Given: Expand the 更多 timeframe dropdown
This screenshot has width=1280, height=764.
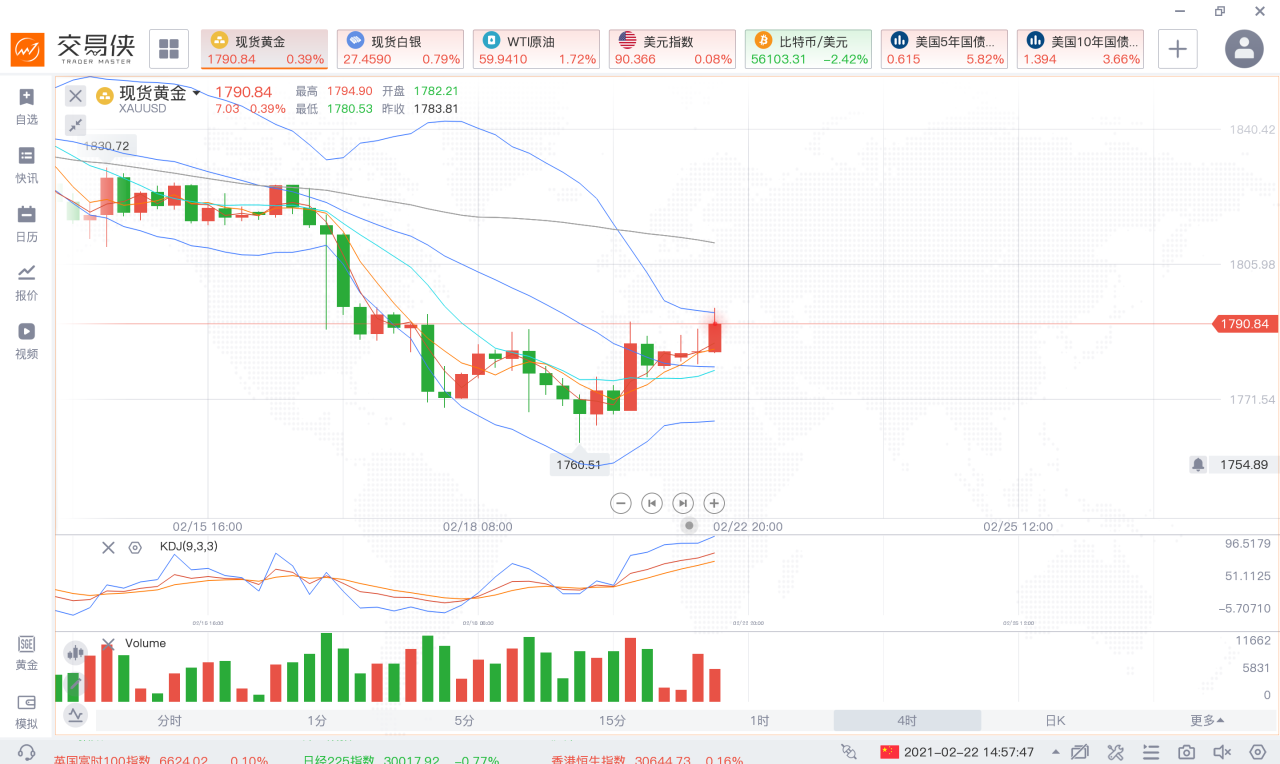Looking at the screenshot, I should click(x=1207, y=721).
